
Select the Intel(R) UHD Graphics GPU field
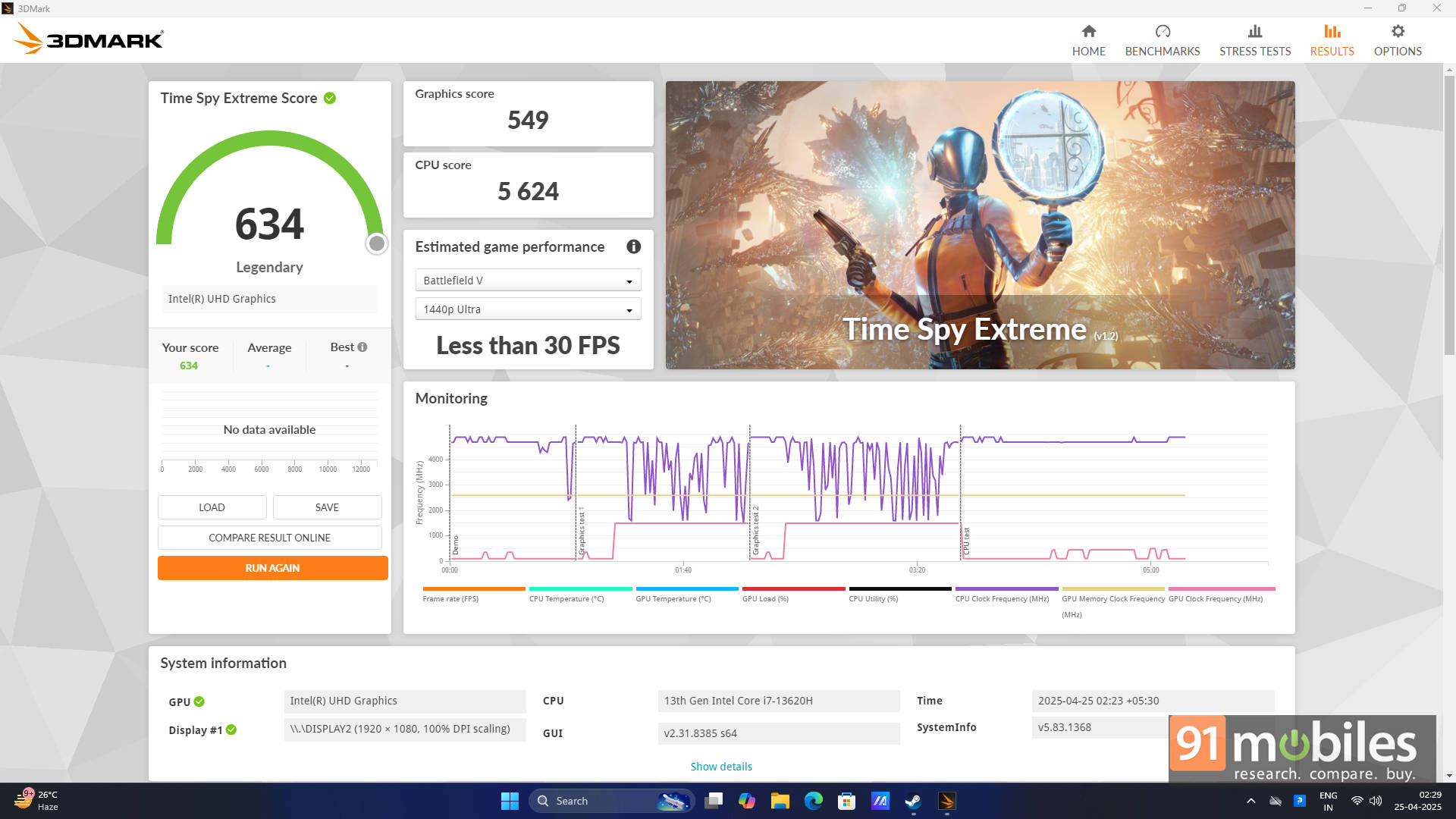404,701
